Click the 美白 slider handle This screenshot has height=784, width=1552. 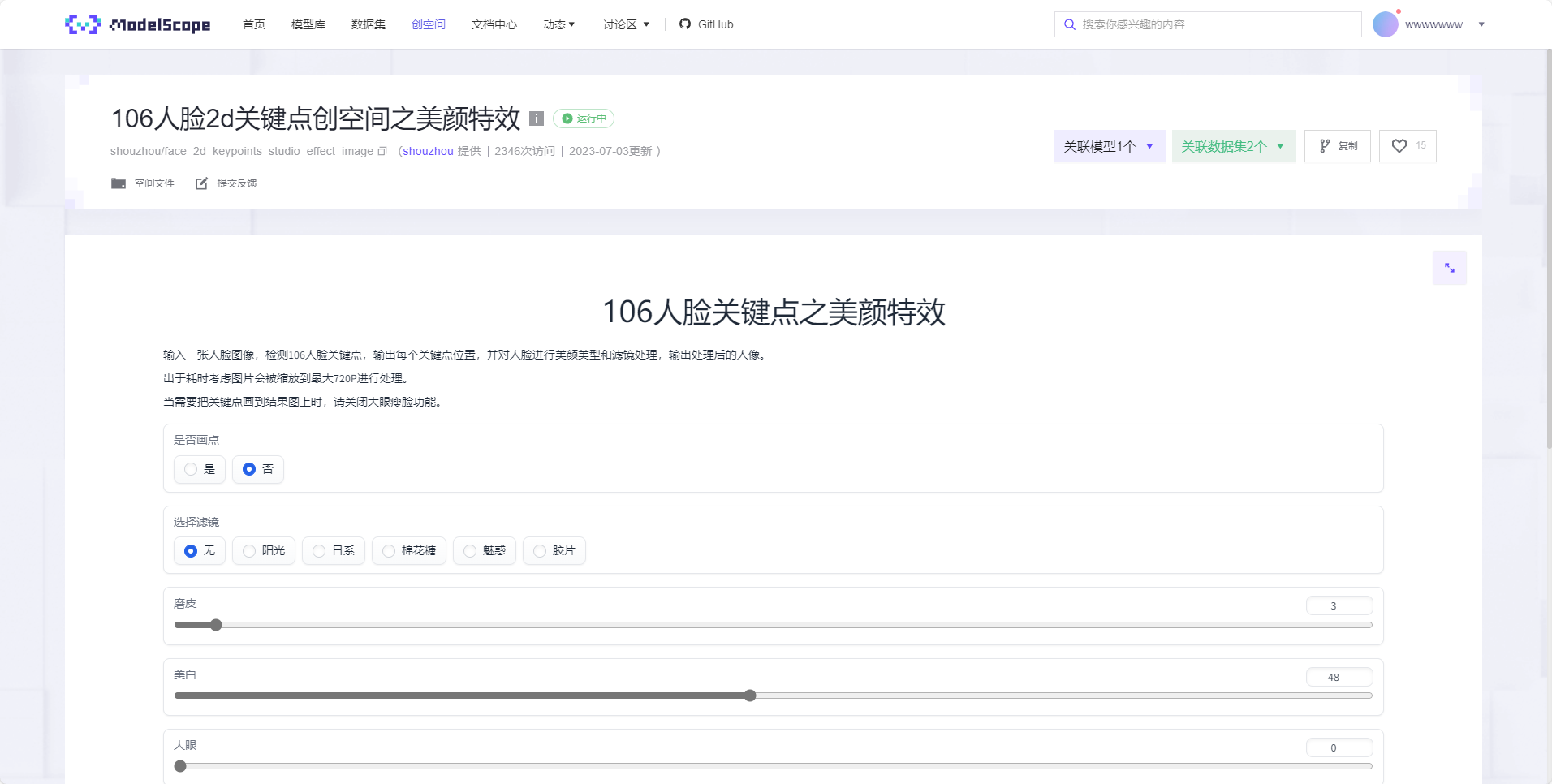[x=750, y=696]
